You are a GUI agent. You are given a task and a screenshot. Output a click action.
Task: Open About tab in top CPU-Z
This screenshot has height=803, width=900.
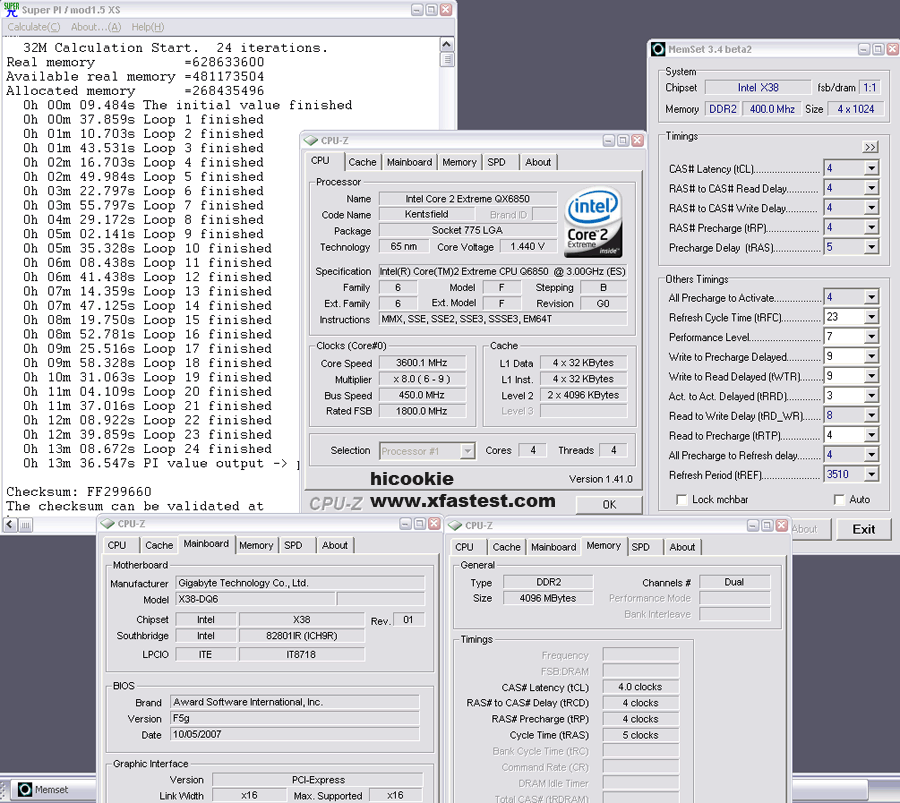(538, 162)
